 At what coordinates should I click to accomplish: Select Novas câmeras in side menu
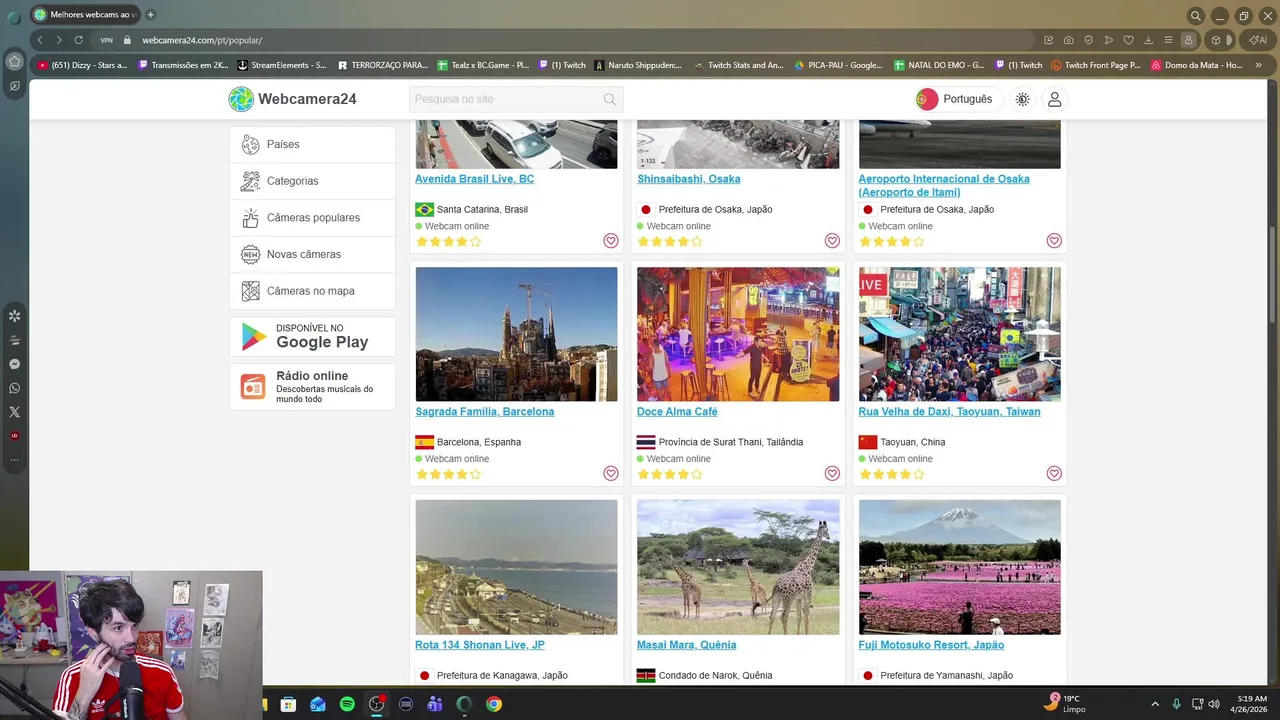312,254
